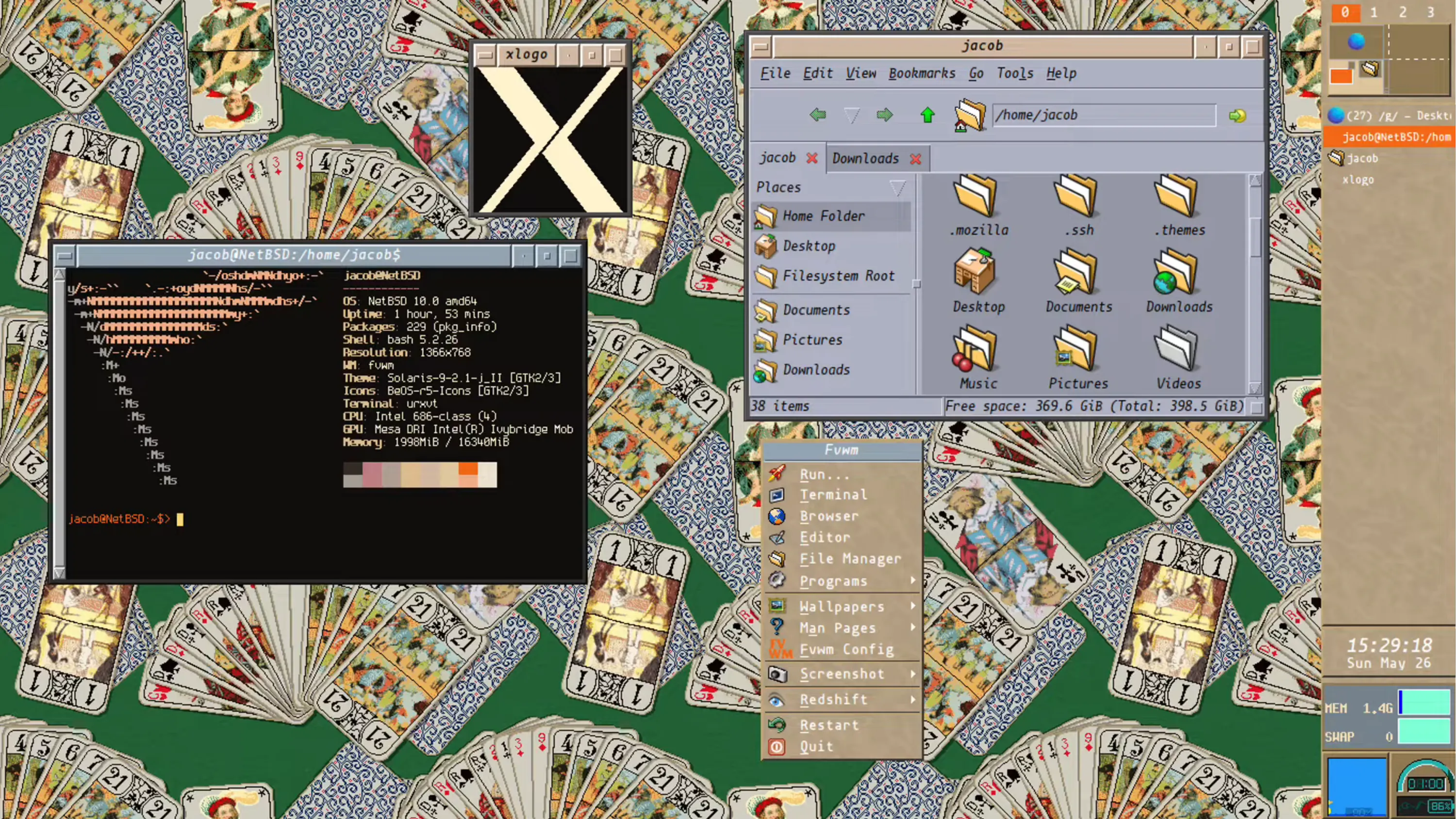
Task: Open the Go menu
Action: (x=976, y=73)
